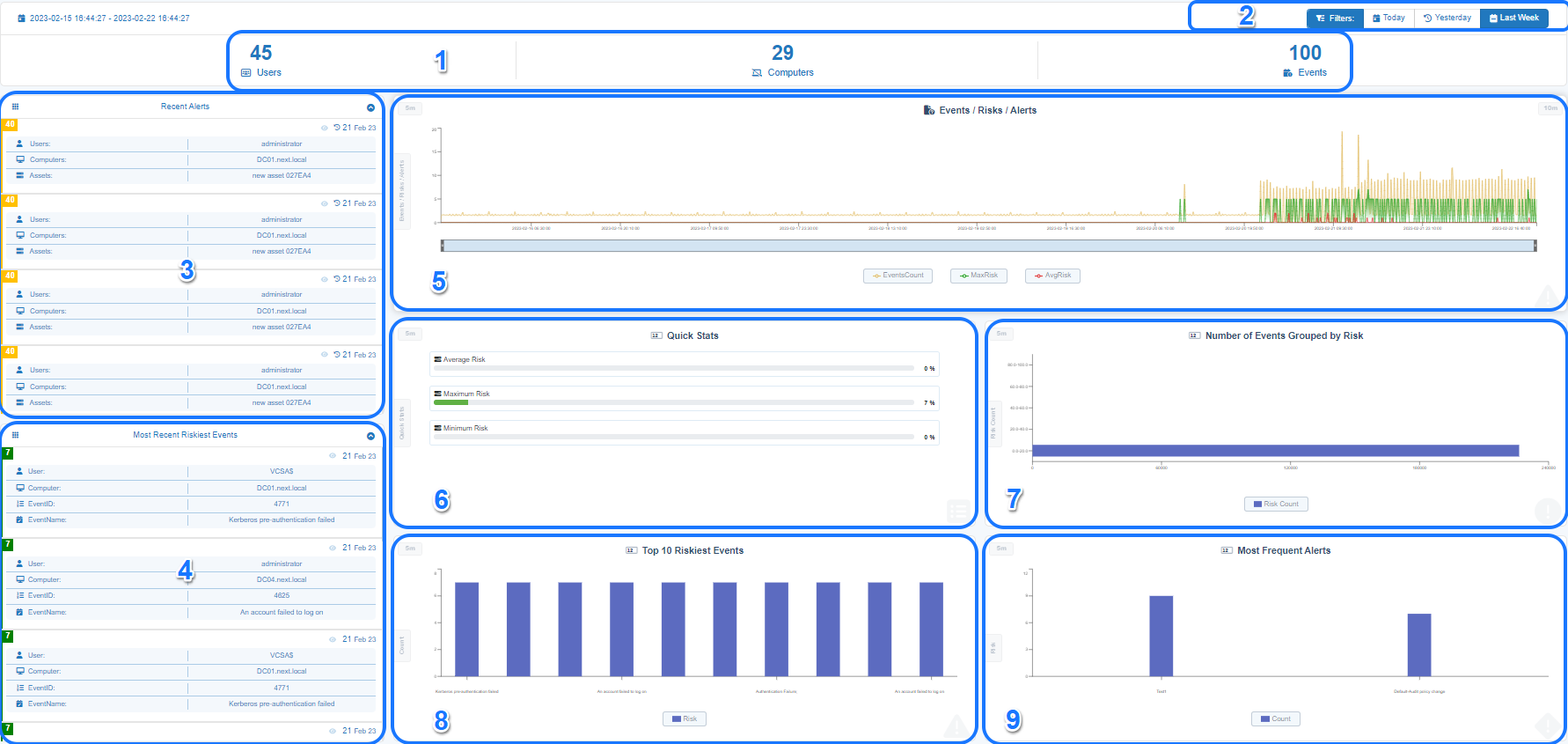Viewport: 1568px width, 744px height.
Task: Click the 10m badge on Events / Risks / Alerts chart
Action: coord(1550,108)
